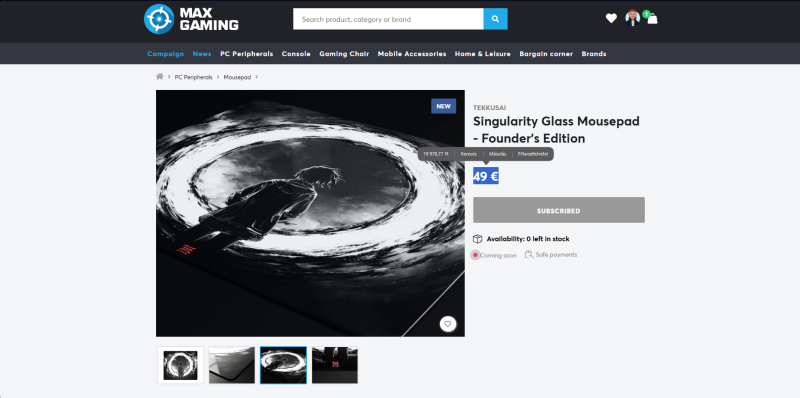Click the magnifier search button
Image resolution: width=800 pixels, height=398 pixels.
click(495, 19)
